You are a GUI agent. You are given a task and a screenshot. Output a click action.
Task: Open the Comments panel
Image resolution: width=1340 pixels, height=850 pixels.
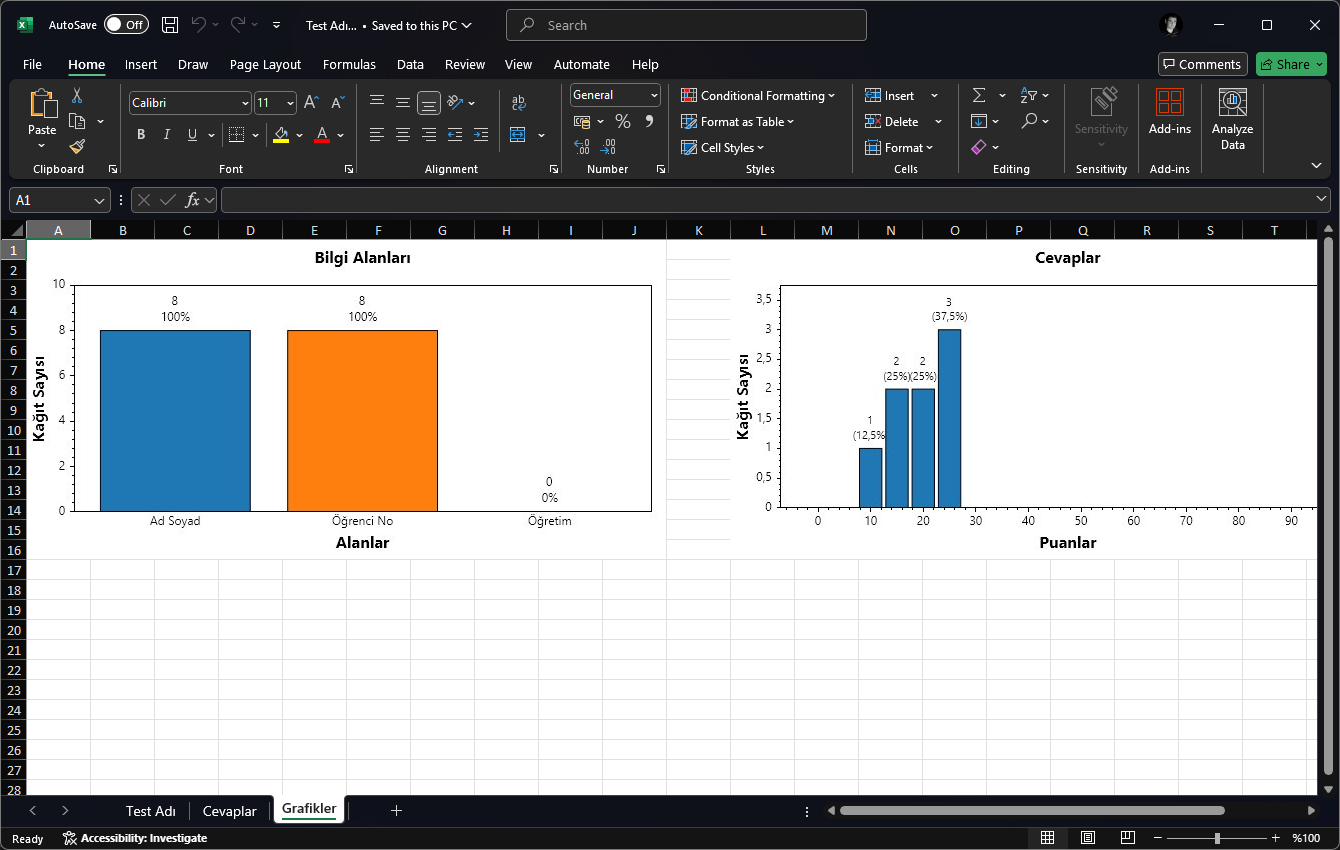(1202, 64)
